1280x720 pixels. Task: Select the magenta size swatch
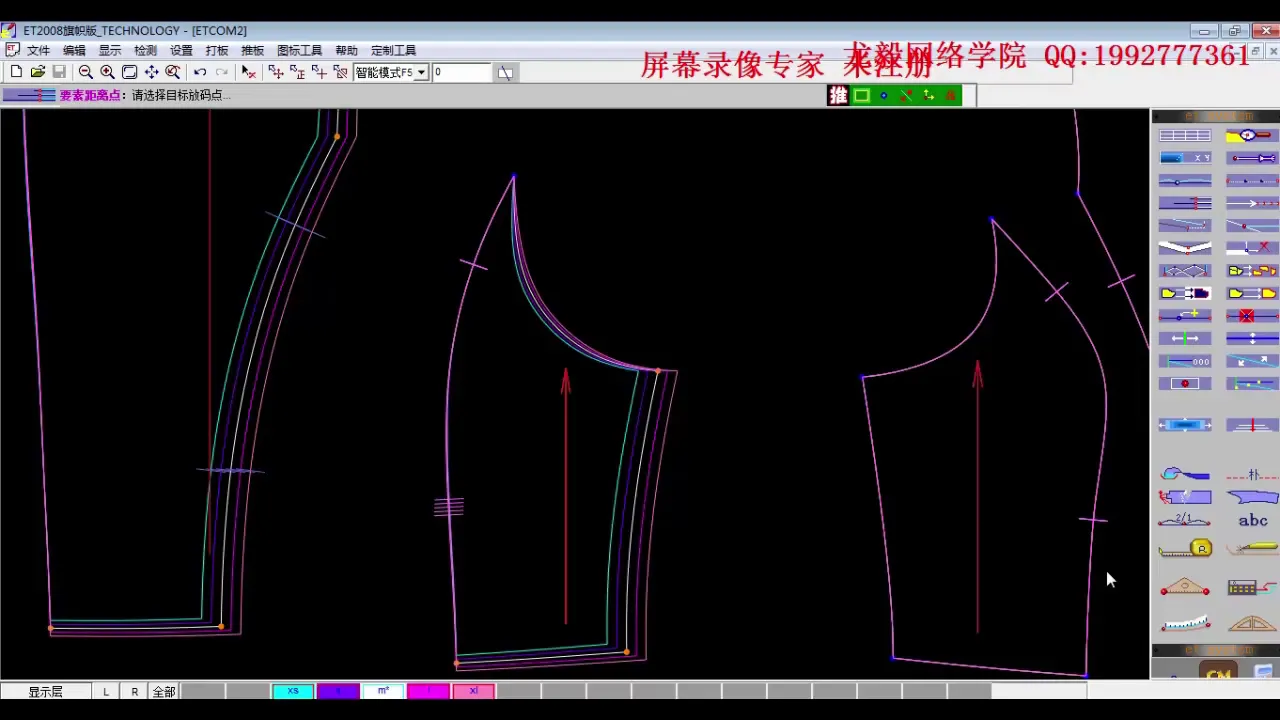coord(428,691)
